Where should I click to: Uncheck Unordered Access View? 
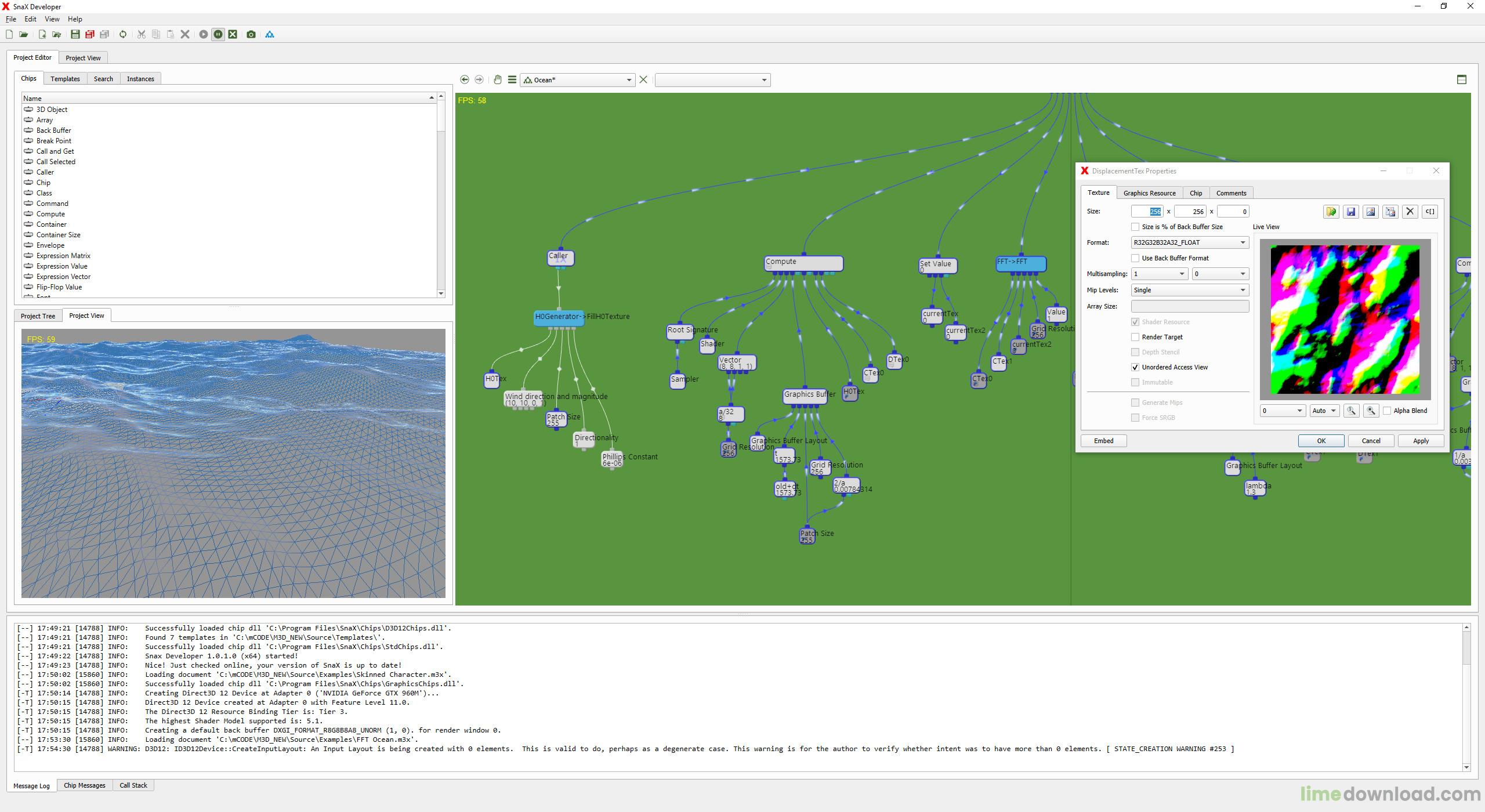coord(1135,367)
